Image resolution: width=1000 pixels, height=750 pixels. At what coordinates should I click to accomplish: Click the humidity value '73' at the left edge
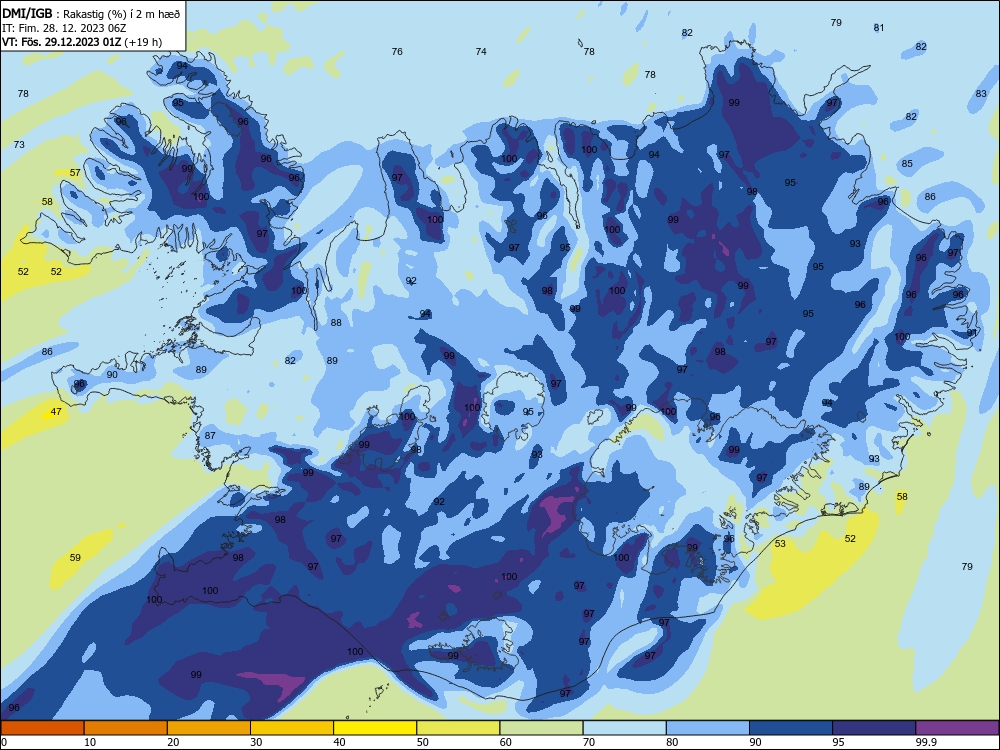(19, 145)
